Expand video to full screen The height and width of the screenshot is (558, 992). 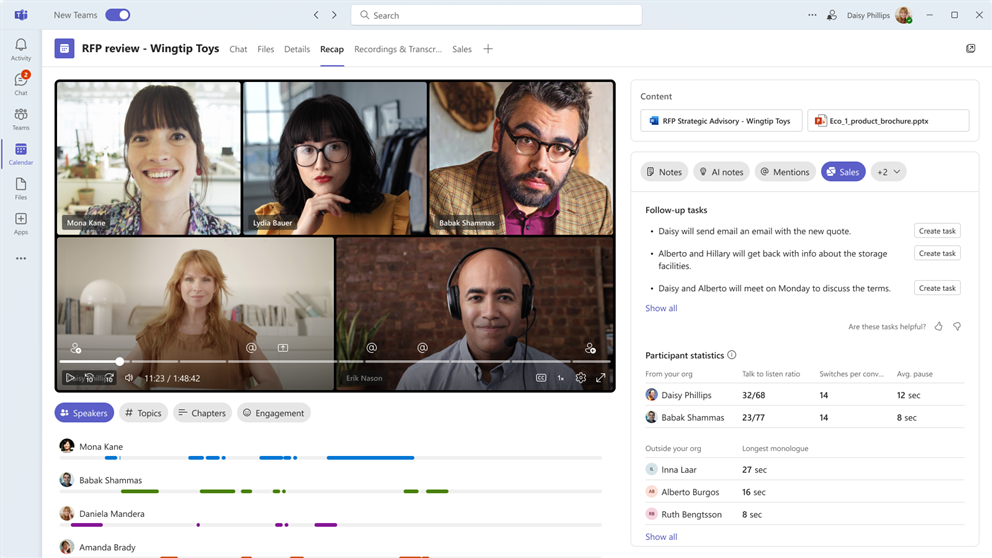point(600,378)
